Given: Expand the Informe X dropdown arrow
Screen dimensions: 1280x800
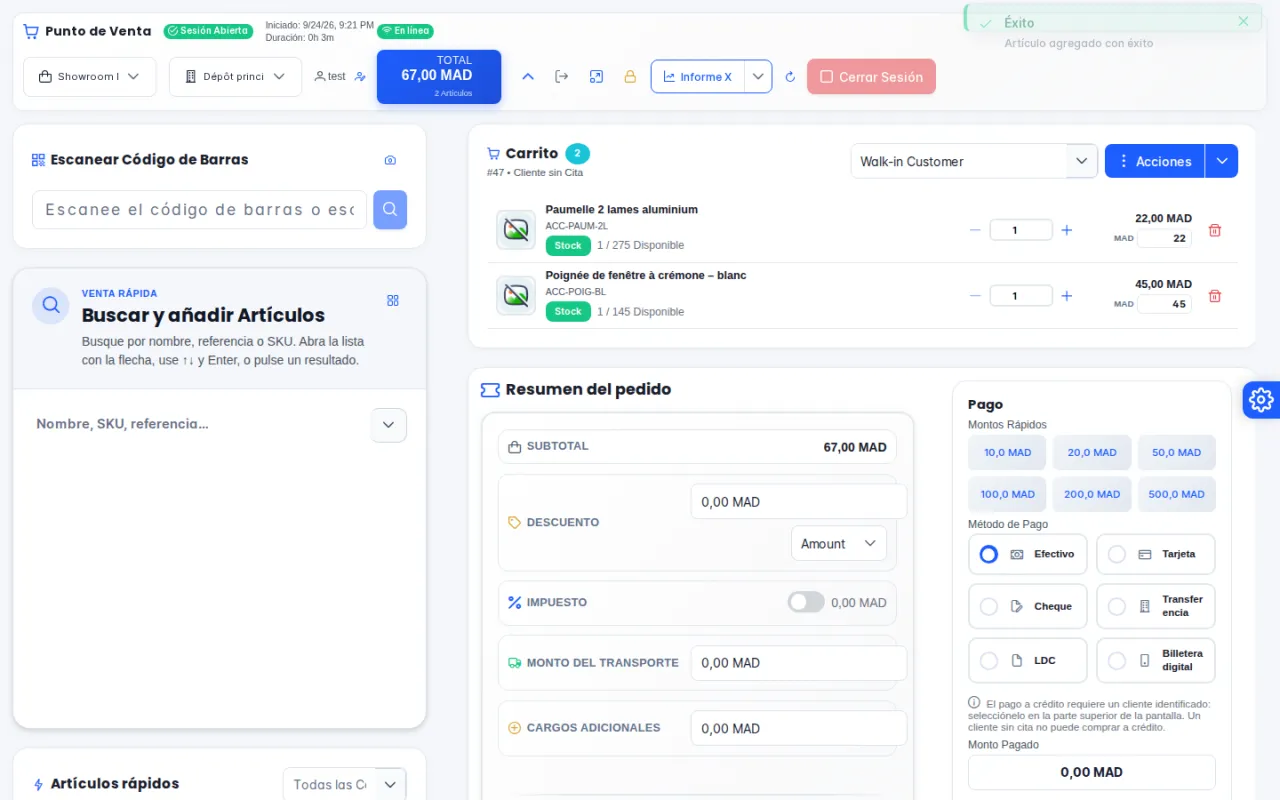Looking at the screenshot, I should pyautogui.click(x=758, y=77).
